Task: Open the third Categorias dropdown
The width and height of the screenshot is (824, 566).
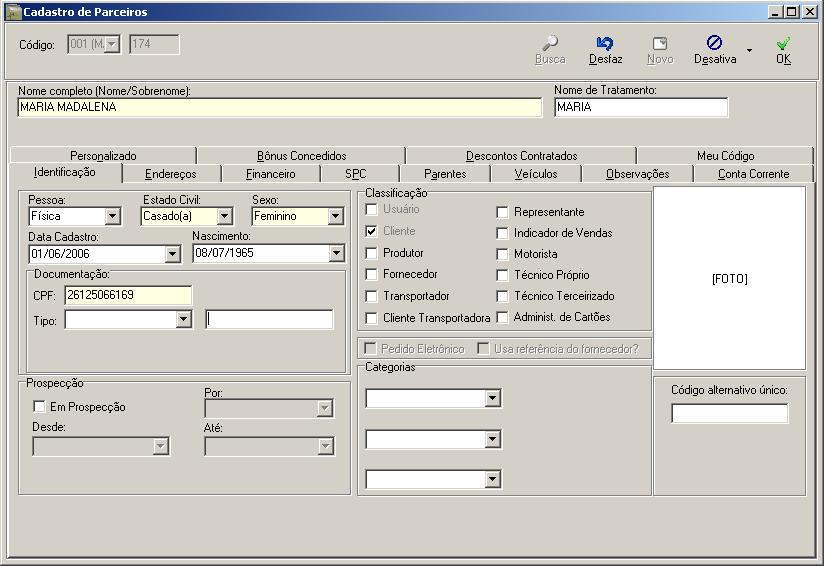Action: (492, 479)
